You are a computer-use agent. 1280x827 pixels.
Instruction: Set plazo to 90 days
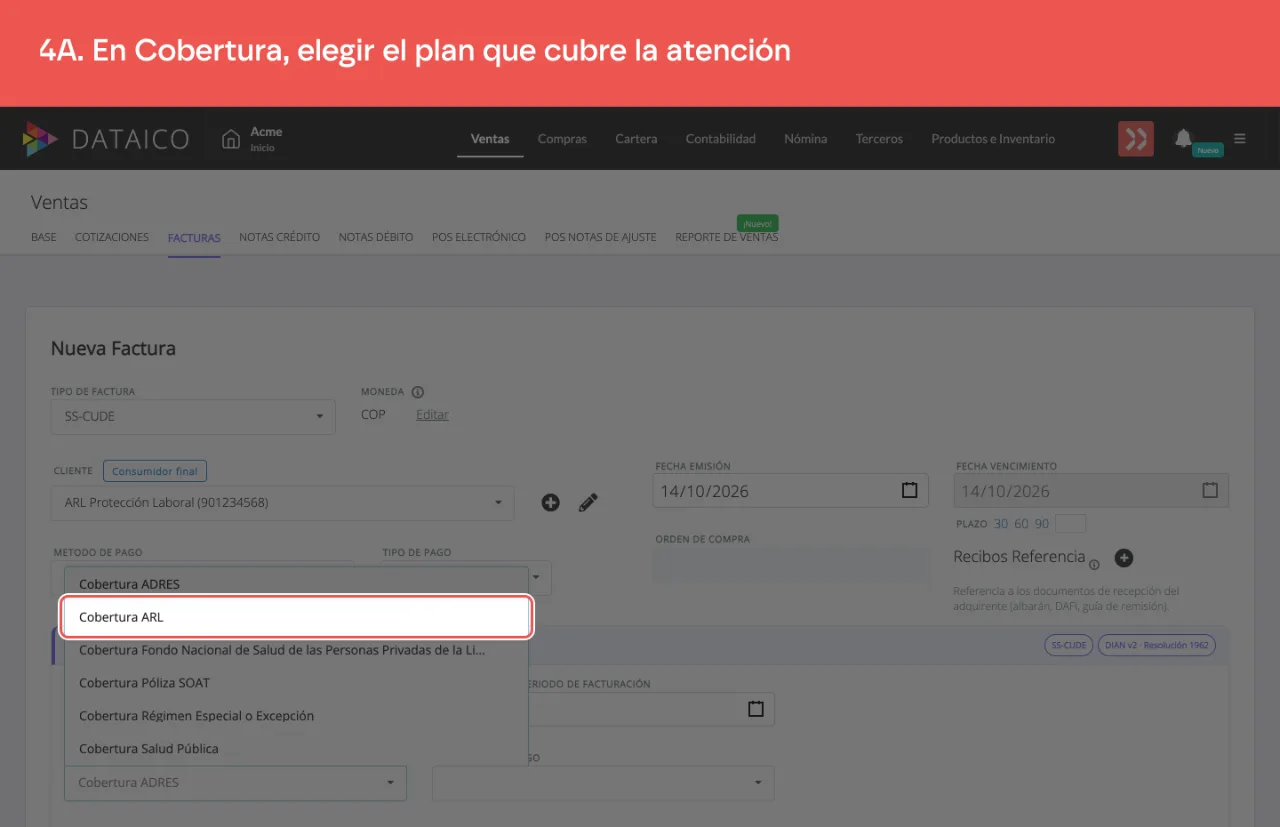[1042, 524]
